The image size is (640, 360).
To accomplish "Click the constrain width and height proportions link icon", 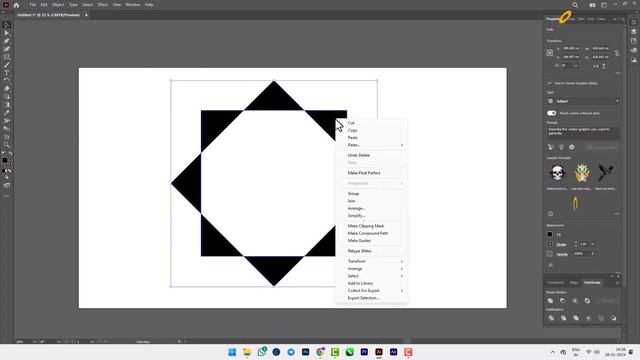I will tap(617, 53).
